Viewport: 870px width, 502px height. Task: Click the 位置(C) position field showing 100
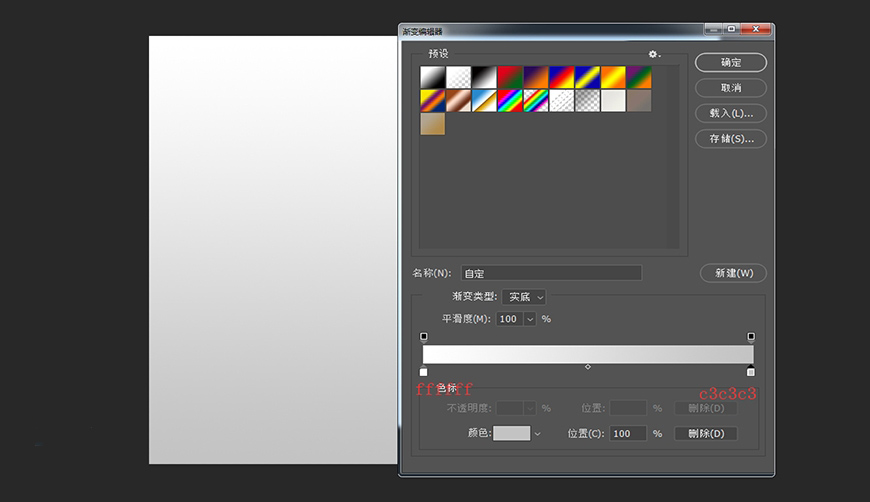628,433
